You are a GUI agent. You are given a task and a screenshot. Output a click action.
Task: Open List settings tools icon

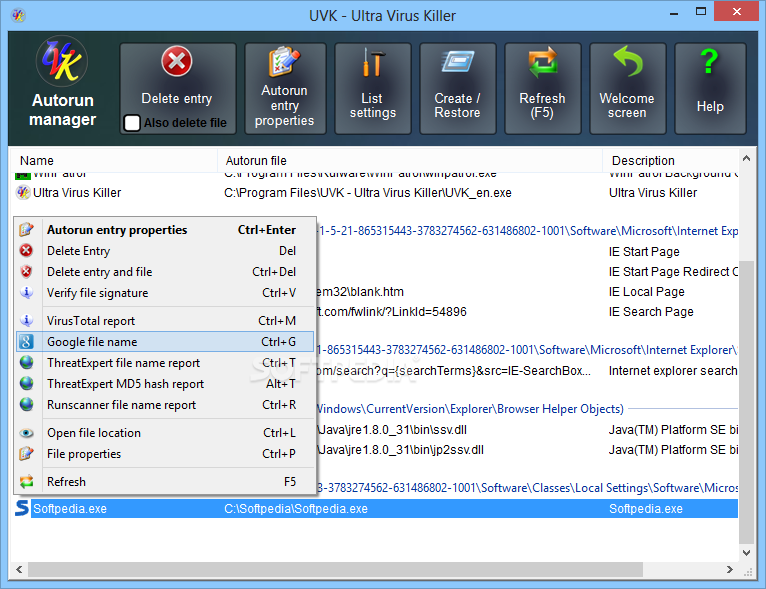pyautogui.click(x=372, y=63)
